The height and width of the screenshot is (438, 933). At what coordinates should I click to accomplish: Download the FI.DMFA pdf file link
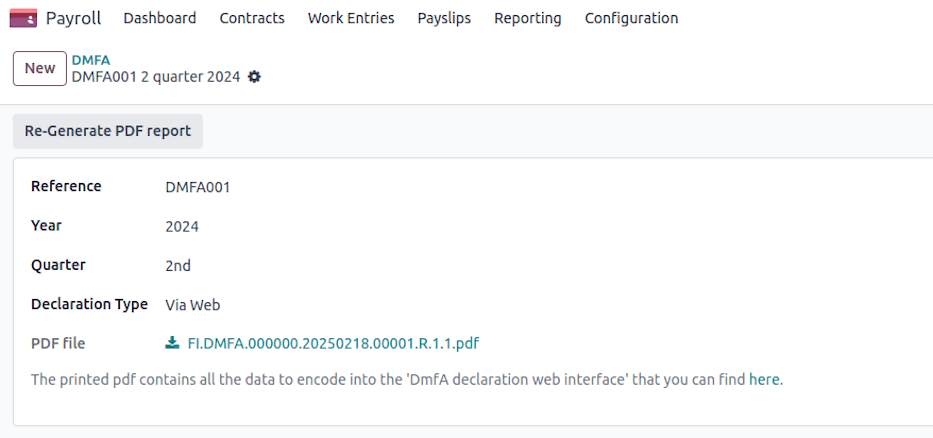pyautogui.click(x=333, y=343)
